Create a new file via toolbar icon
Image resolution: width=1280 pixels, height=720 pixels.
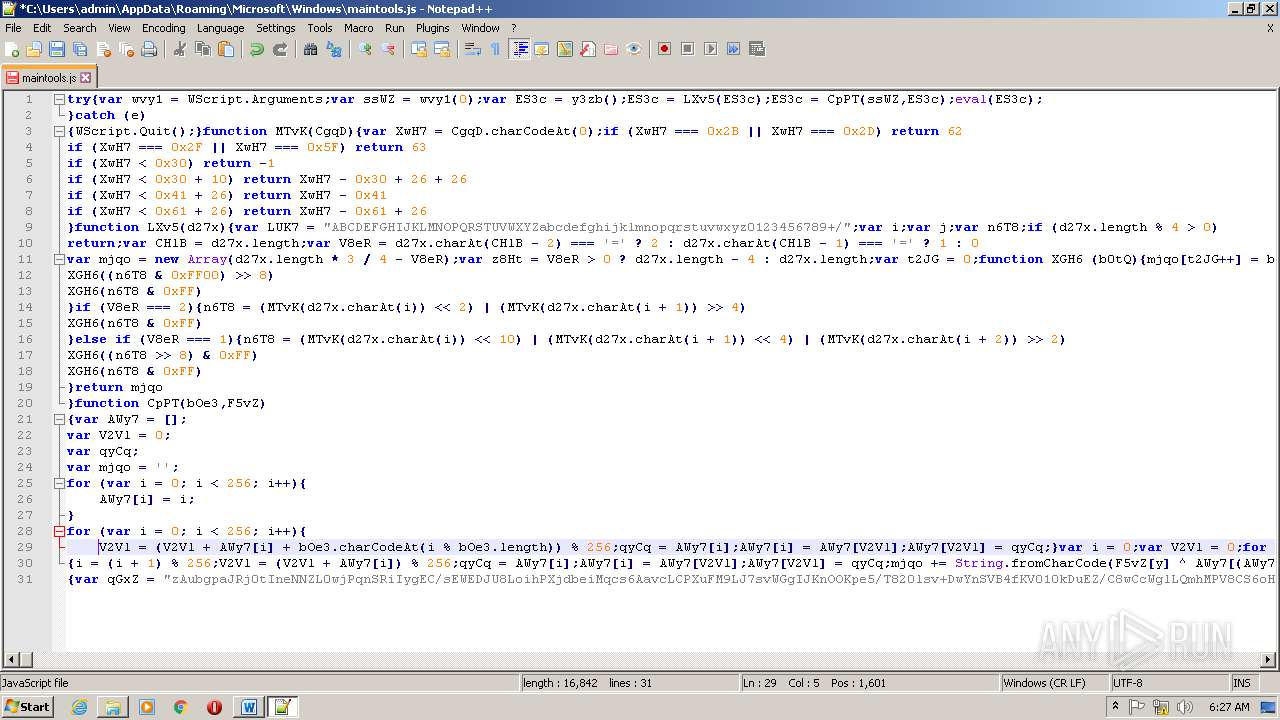pos(13,49)
